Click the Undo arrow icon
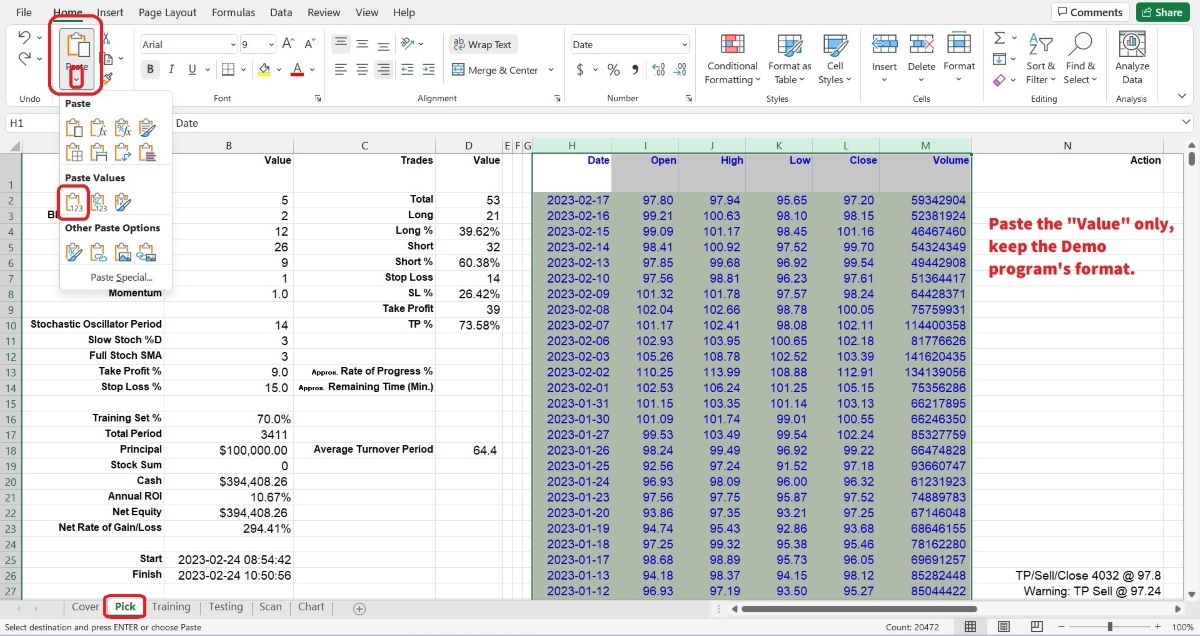The height and width of the screenshot is (636, 1200). [x=25, y=36]
